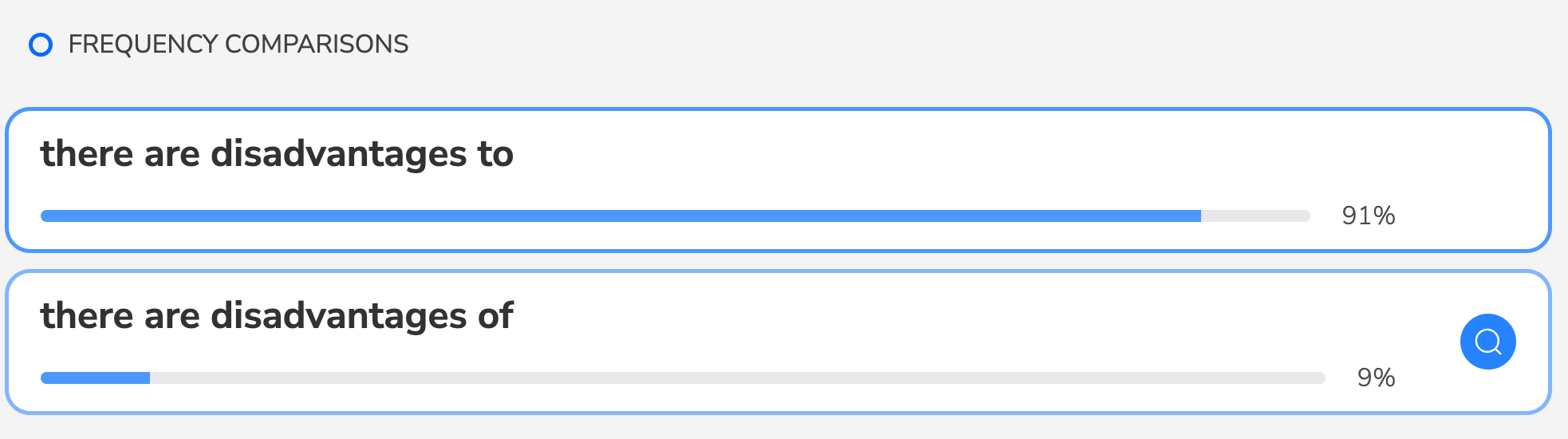Click the word "COMPARISONS" in the heading
1568x439 pixels.
(317, 44)
